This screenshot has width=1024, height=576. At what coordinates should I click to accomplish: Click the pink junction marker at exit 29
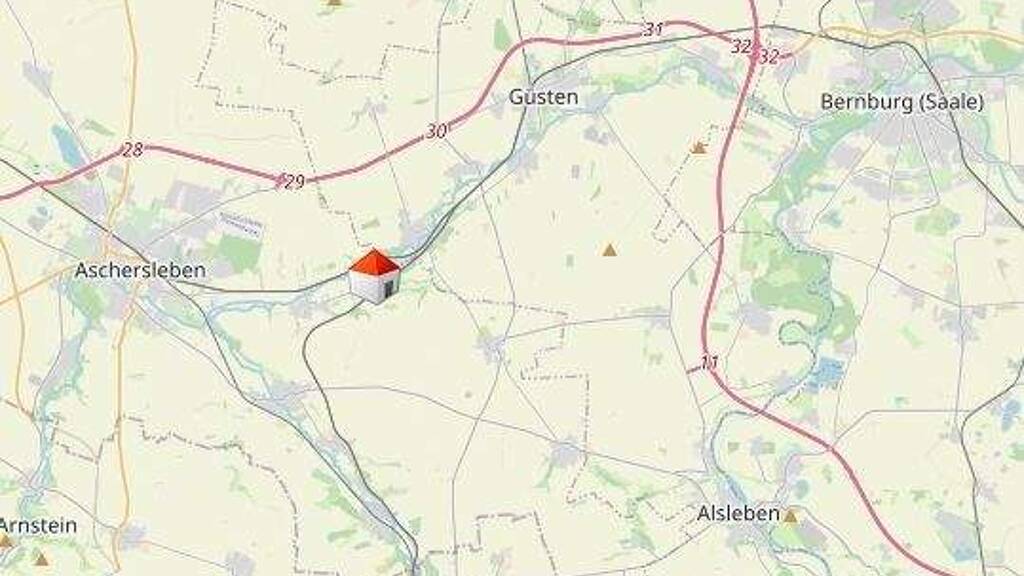click(x=280, y=179)
